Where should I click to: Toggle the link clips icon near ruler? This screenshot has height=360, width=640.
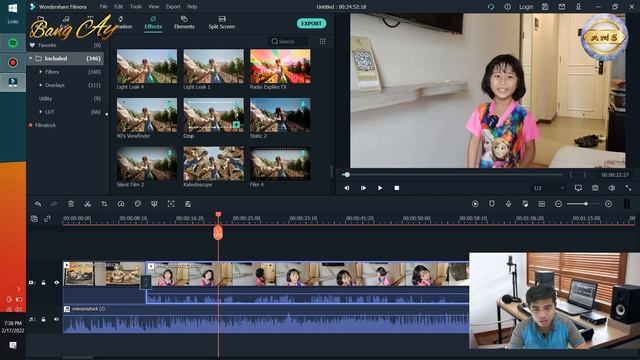(x=47, y=219)
